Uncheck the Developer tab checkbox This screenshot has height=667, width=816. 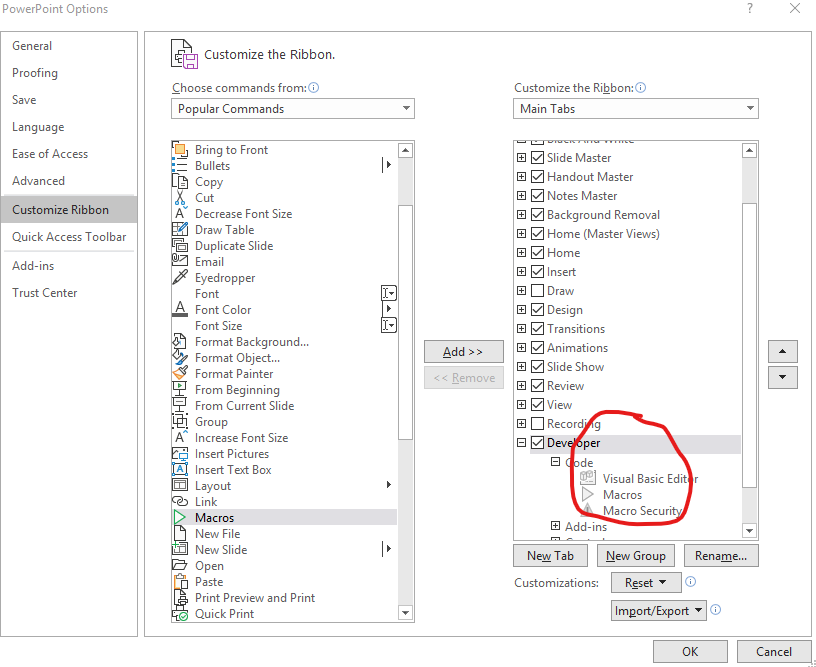pos(537,443)
